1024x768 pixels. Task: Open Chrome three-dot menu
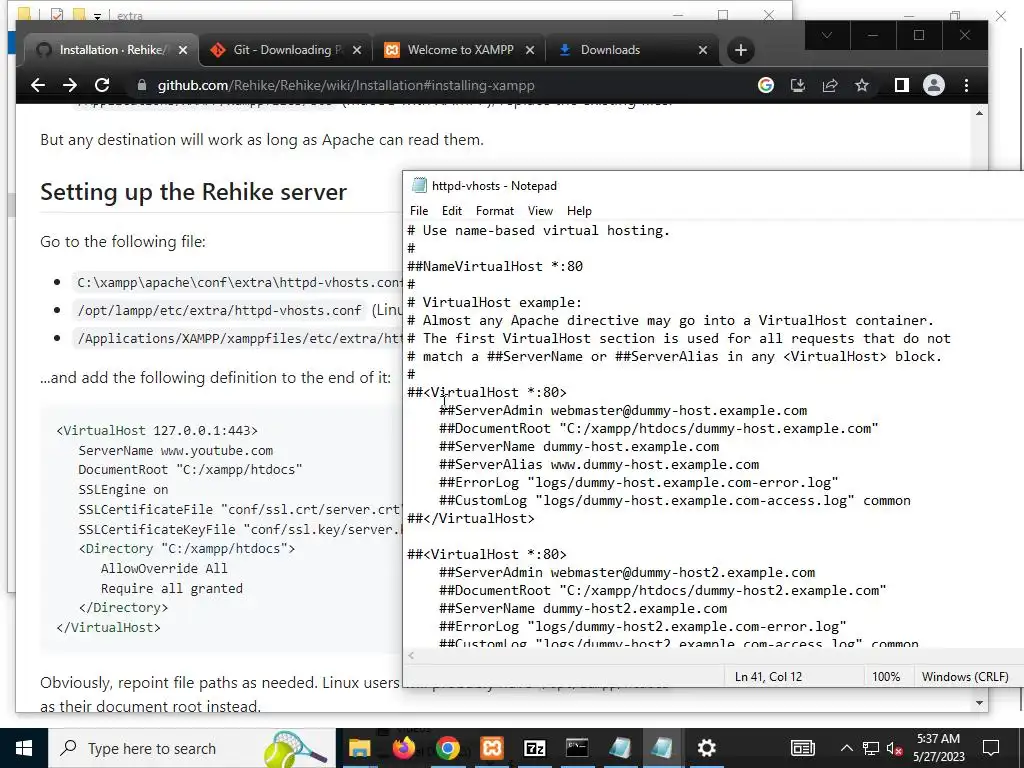tap(967, 85)
